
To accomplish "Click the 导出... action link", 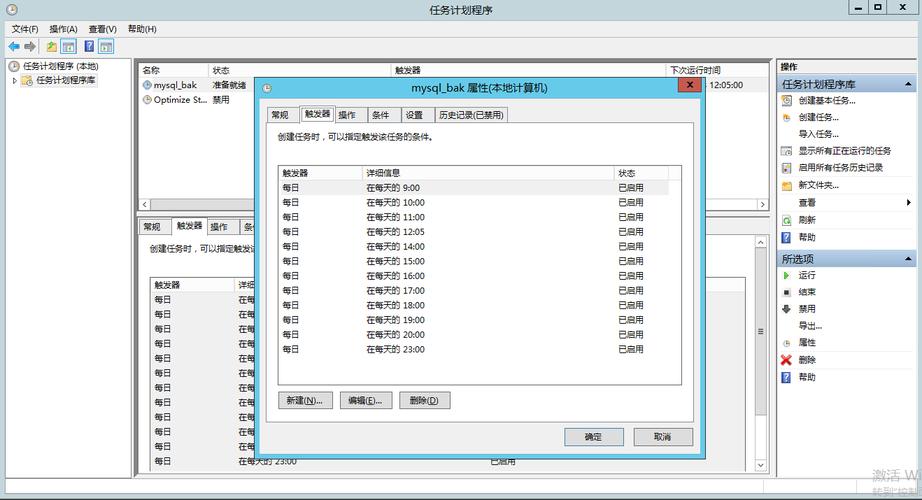I will point(810,326).
